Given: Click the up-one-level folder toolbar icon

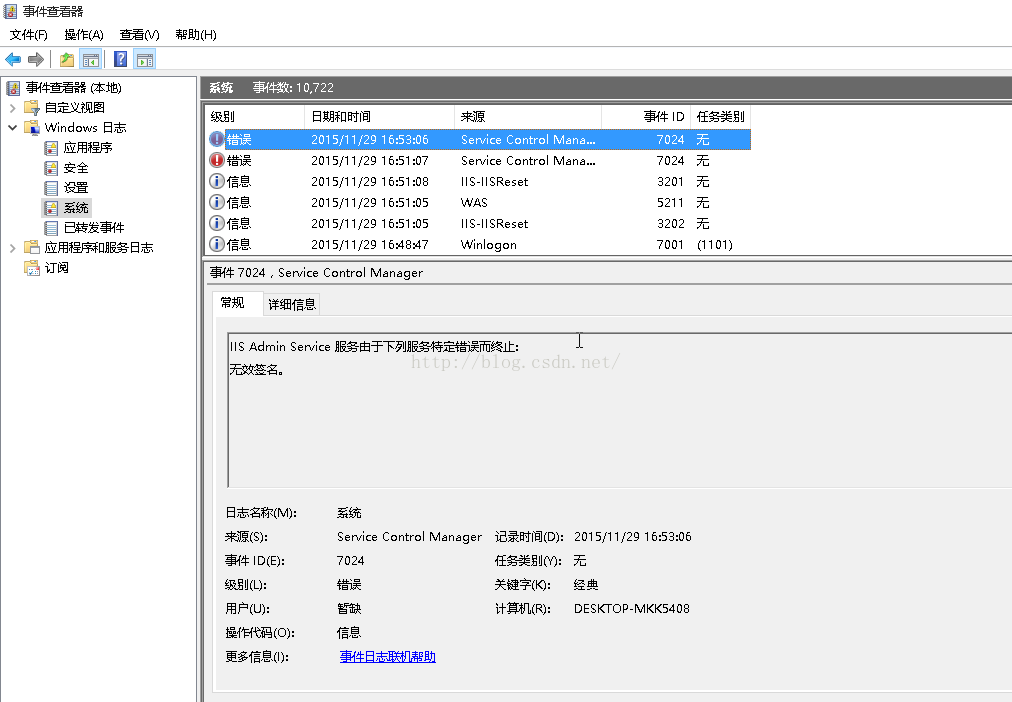Looking at the screenshot, I should tap(66, 59).
